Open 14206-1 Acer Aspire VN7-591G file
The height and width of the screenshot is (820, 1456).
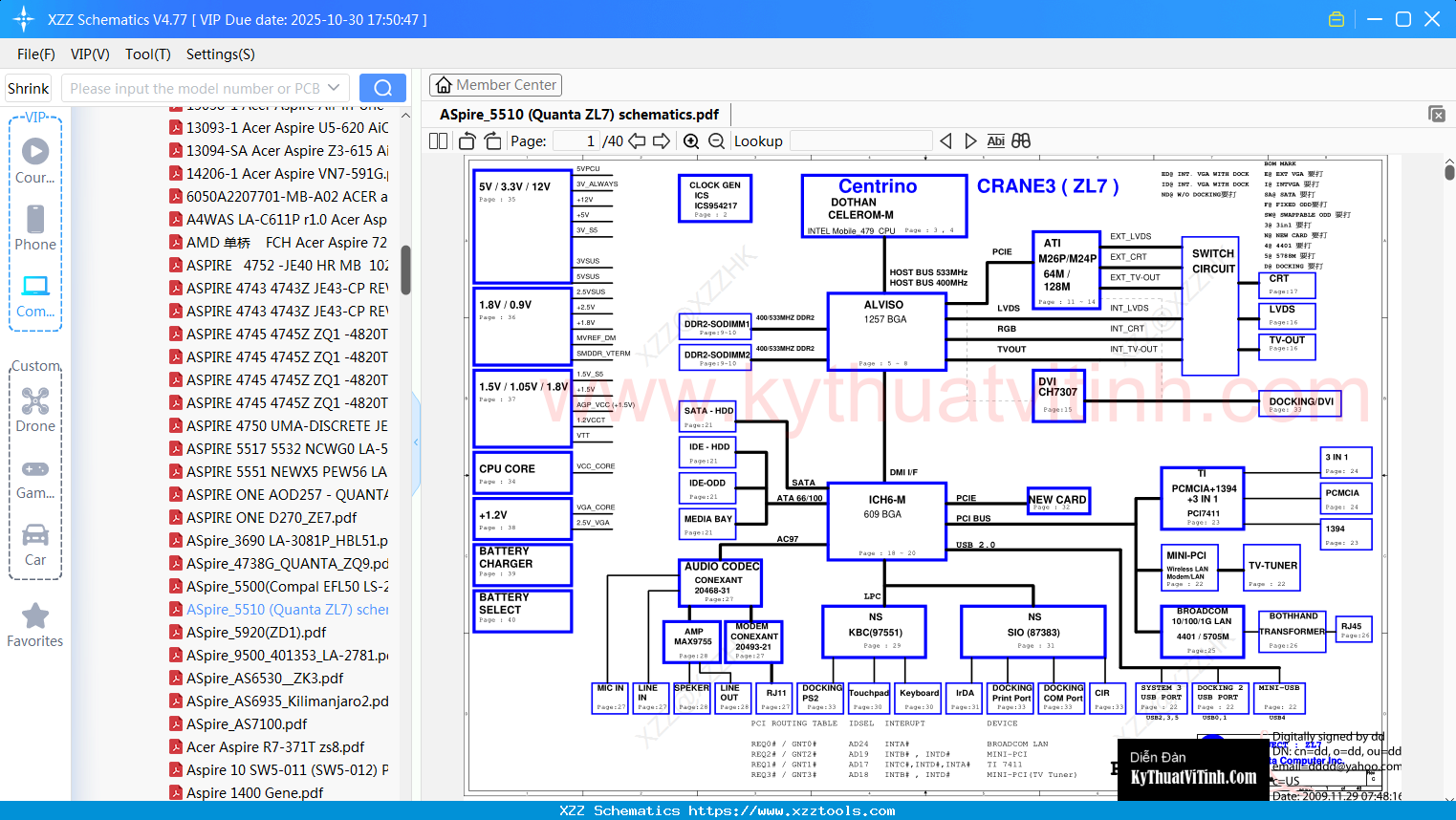tap(279, 173)
